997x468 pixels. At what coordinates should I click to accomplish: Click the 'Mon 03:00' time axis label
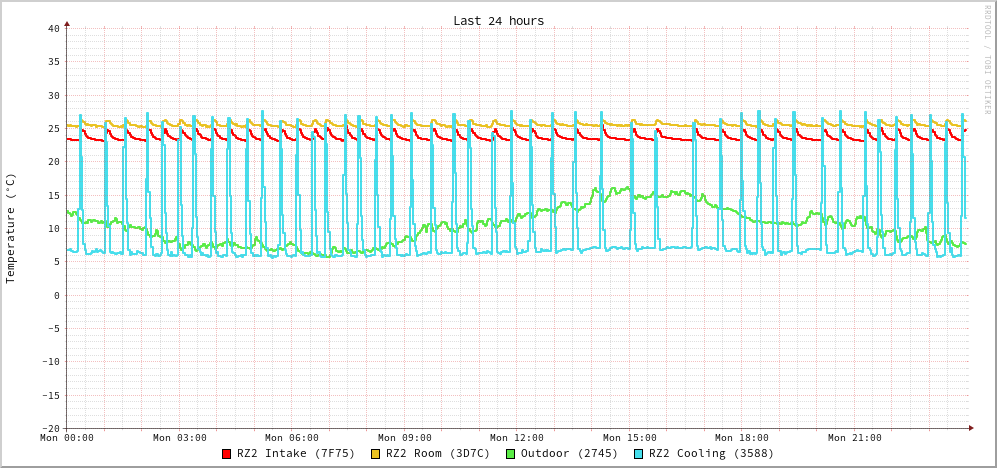point(179,437)
